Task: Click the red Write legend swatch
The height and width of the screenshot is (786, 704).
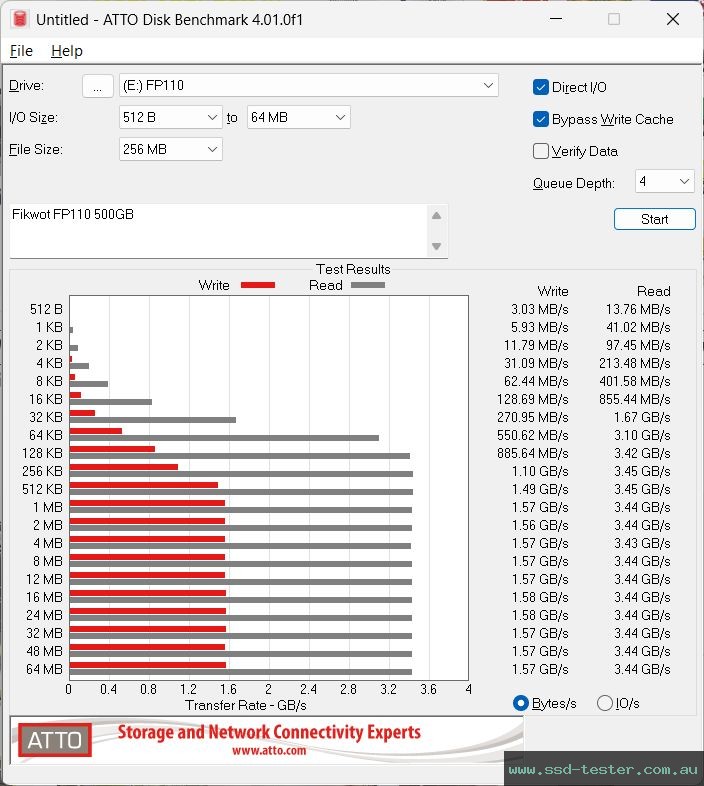Action: (x=258, y=285)
